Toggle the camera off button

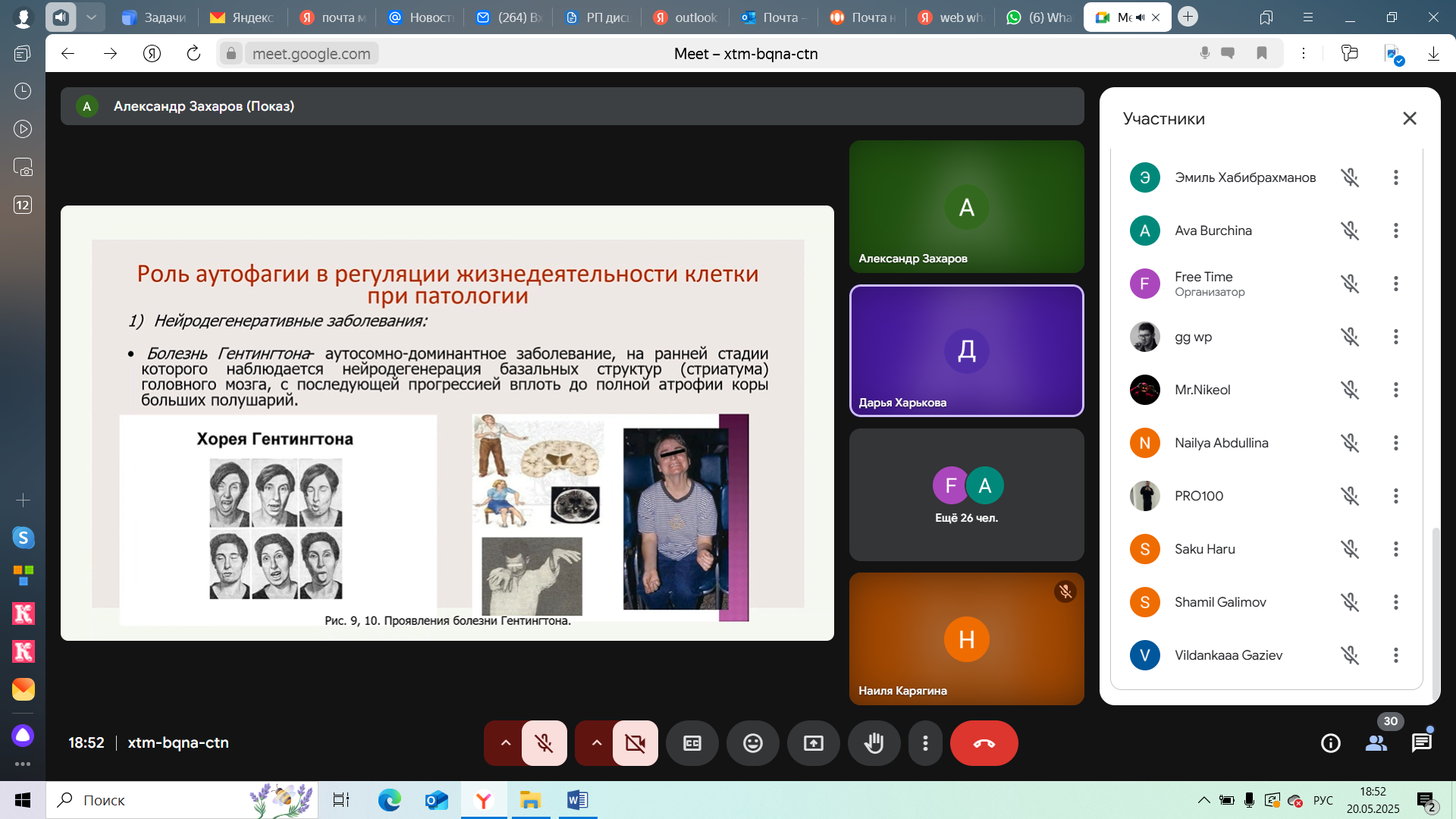pyautogui.click(x=635, y=743)
